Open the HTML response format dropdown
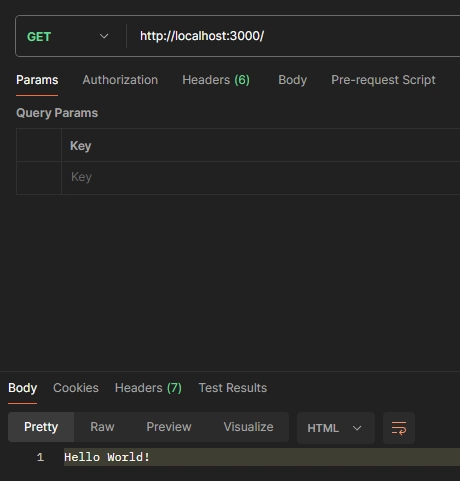Viewport: 460px width, 481px height. pos(336,428)
